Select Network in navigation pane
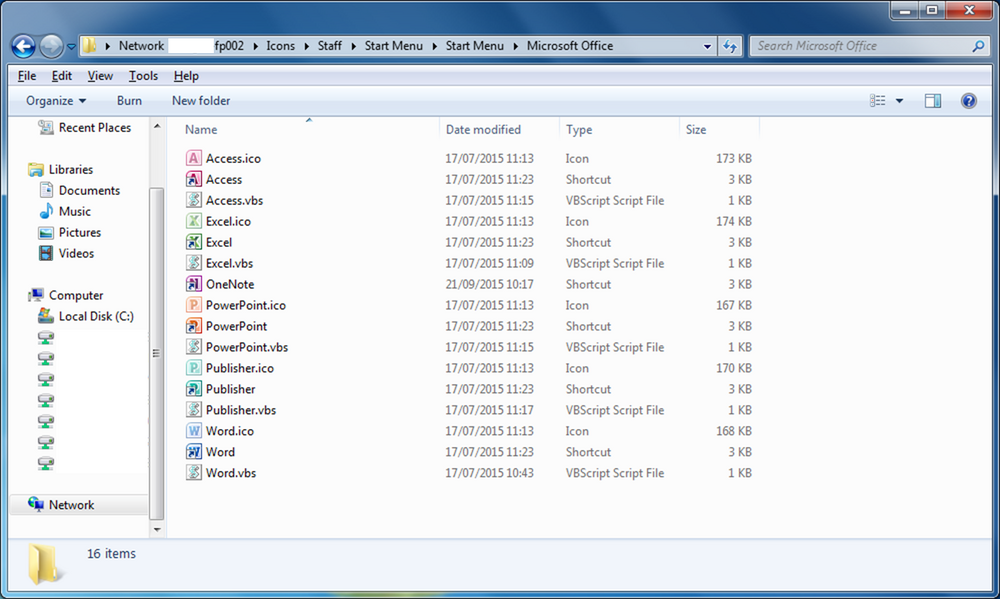The image size is (1000, 599). (71, 505)
